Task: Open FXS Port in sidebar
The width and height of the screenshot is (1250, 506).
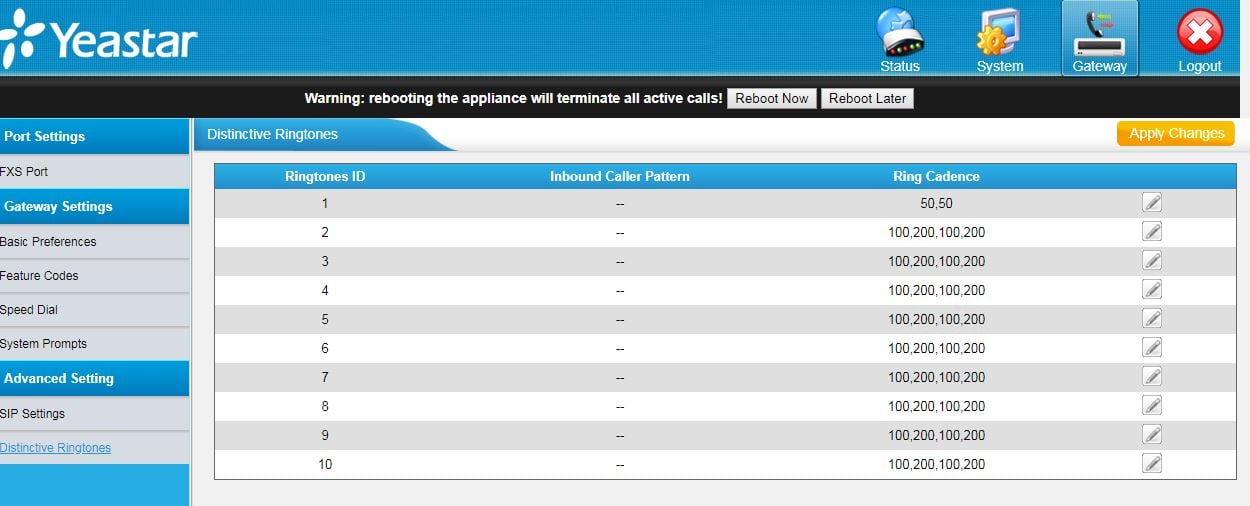Action: [25, 172]
